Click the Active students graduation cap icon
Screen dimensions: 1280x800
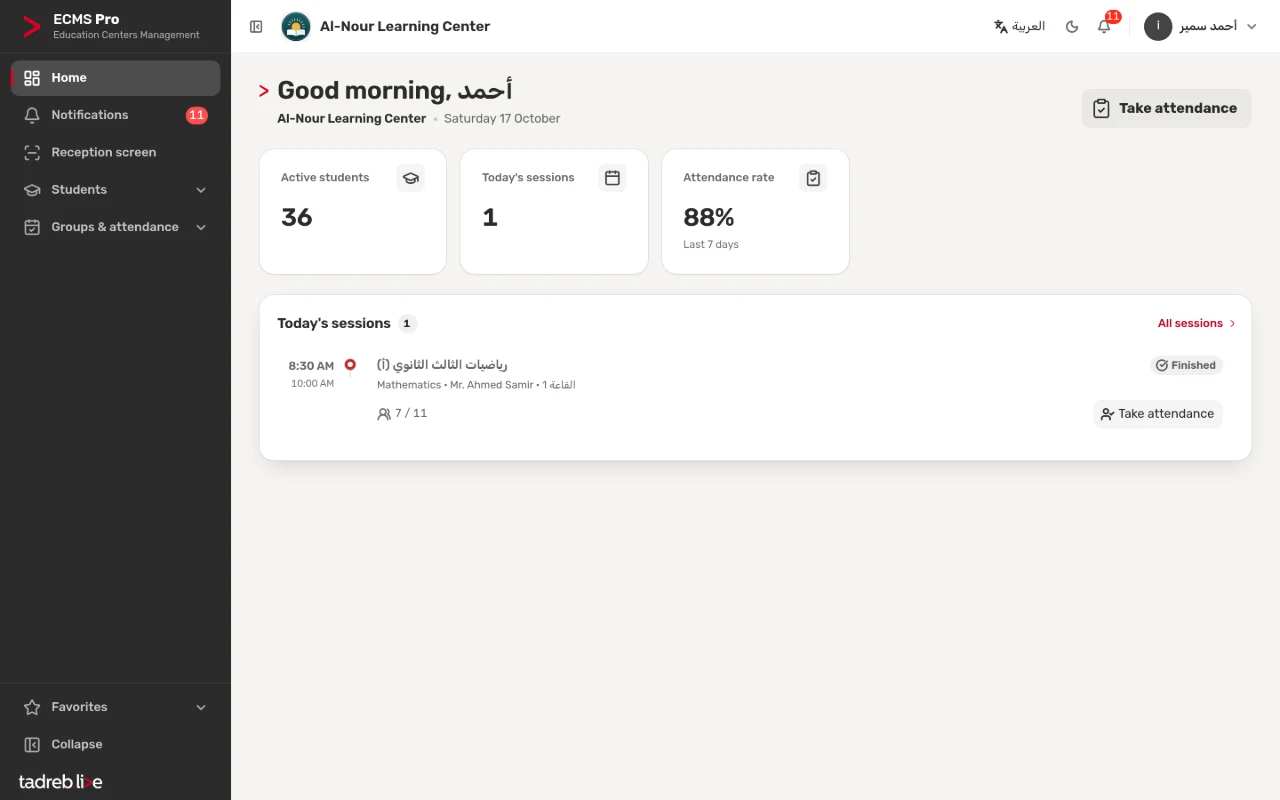coord(410,178)
